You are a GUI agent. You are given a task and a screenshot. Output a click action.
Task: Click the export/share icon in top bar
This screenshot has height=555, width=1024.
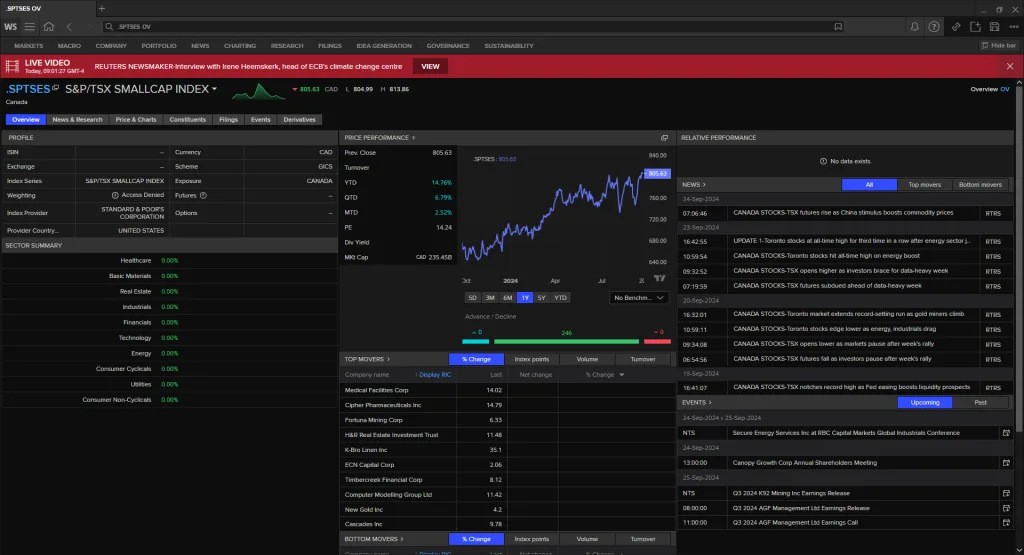pos(975,27)
